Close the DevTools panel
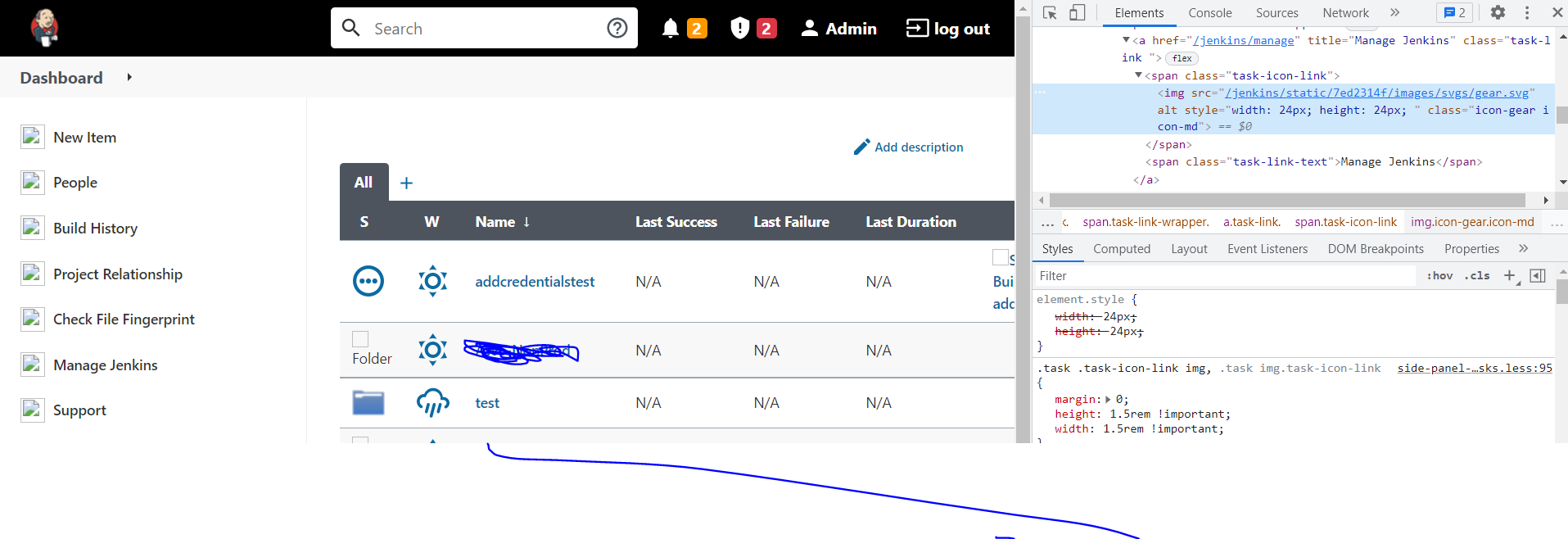1568x539 pixels. pyautogui.click(x=1557, y=12)
